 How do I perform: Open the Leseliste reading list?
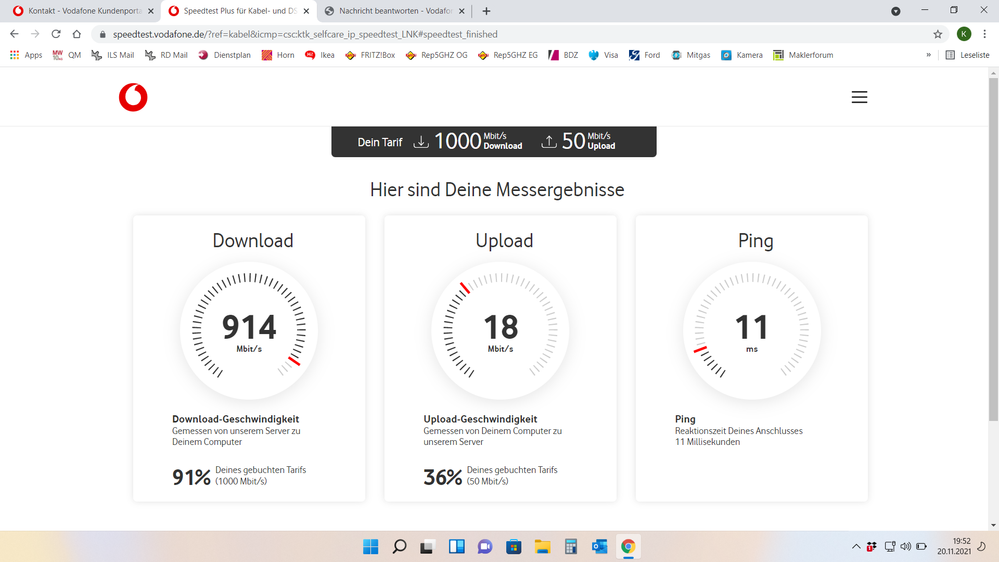point(967,55)
